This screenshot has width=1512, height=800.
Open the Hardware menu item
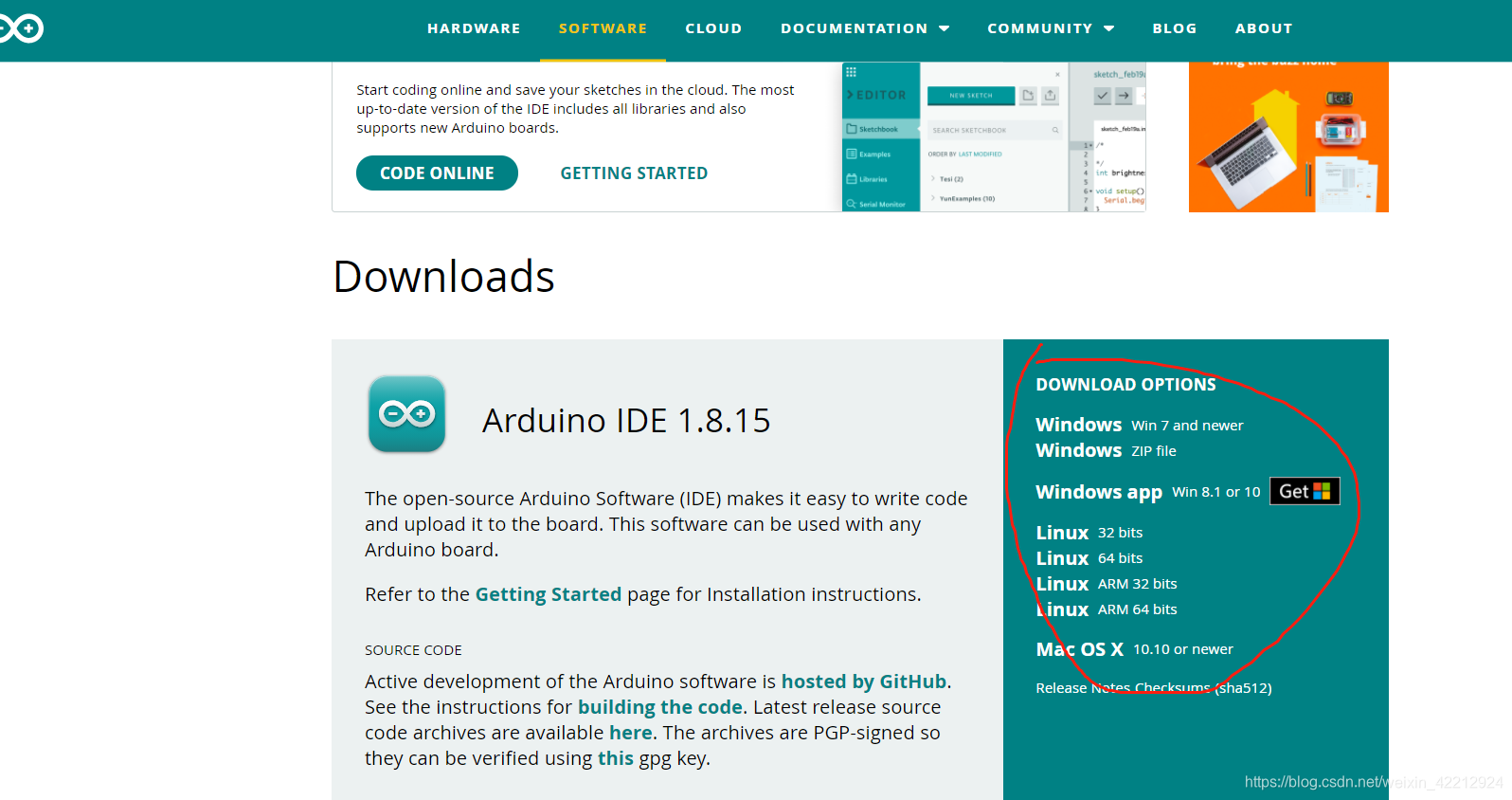click(x=474, y=28)
